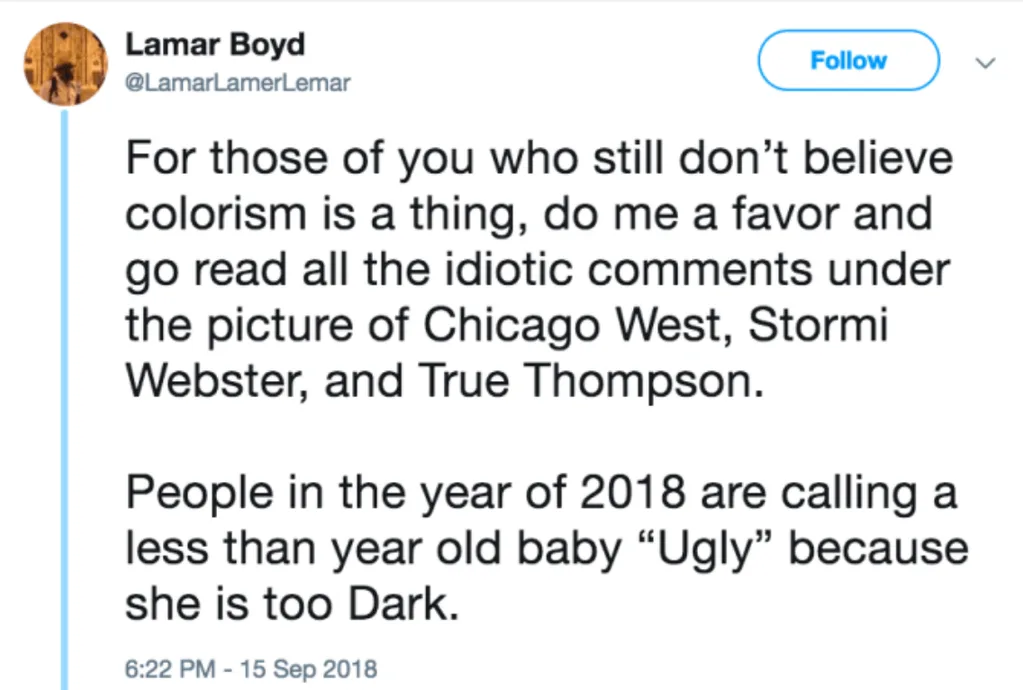This screenshot has height=690, width=1023.
Task: Open Lamar Boyd's profile picture
Action: [65, 64]
